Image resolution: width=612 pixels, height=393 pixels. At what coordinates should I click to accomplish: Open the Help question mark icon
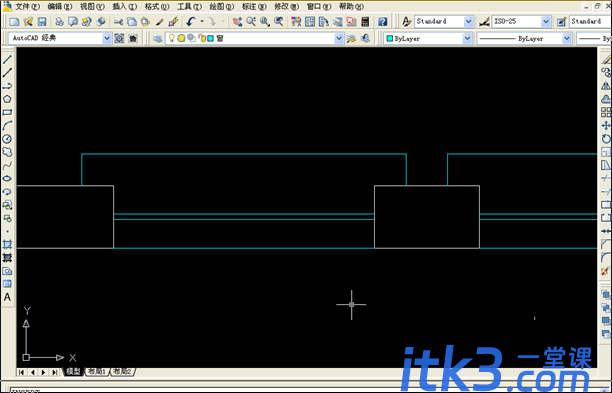pyautogui.click(x=382, y=21)
